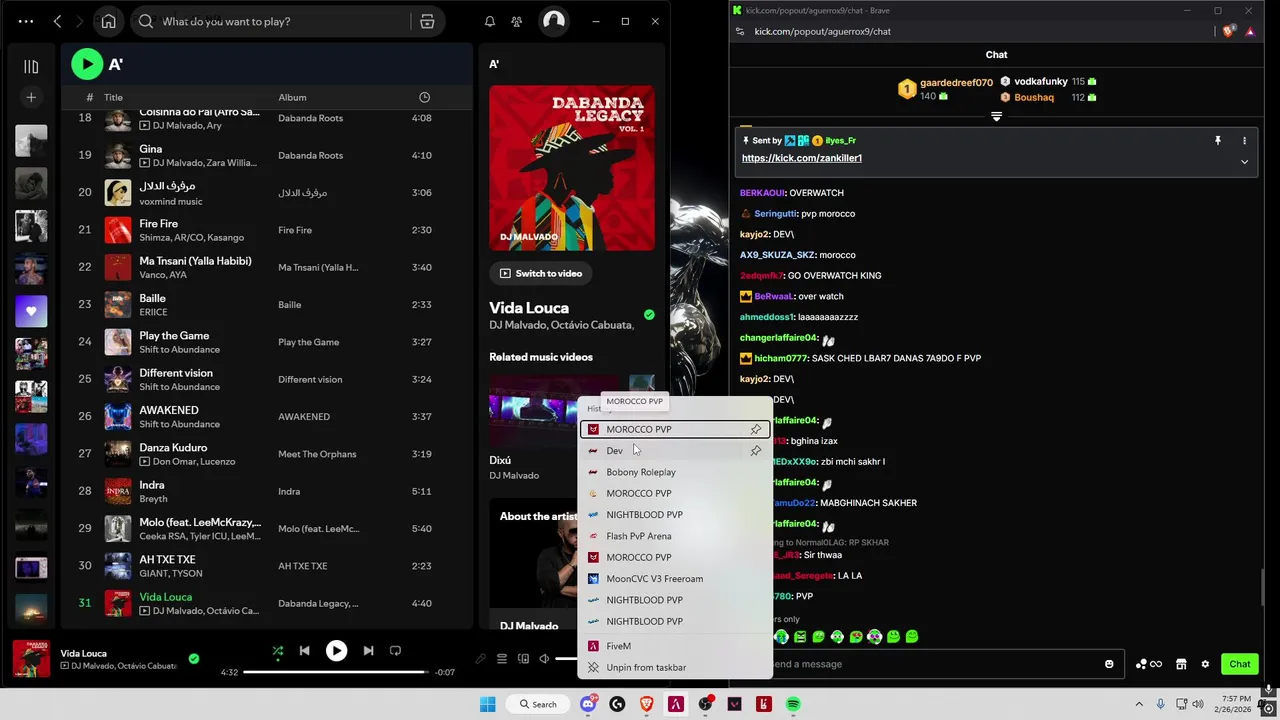1280x720 pixels.
Task: Click the green playlist play button
Action: coord(87,64)
